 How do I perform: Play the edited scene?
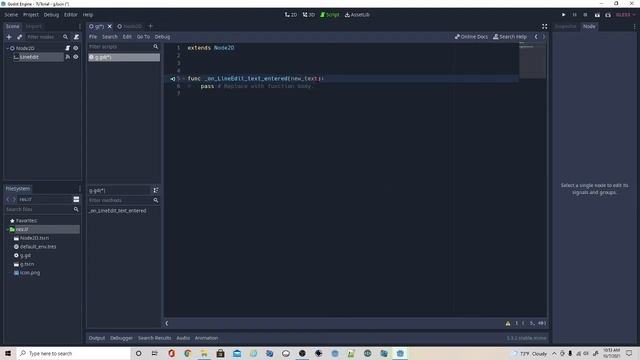(x=597, y=15)
